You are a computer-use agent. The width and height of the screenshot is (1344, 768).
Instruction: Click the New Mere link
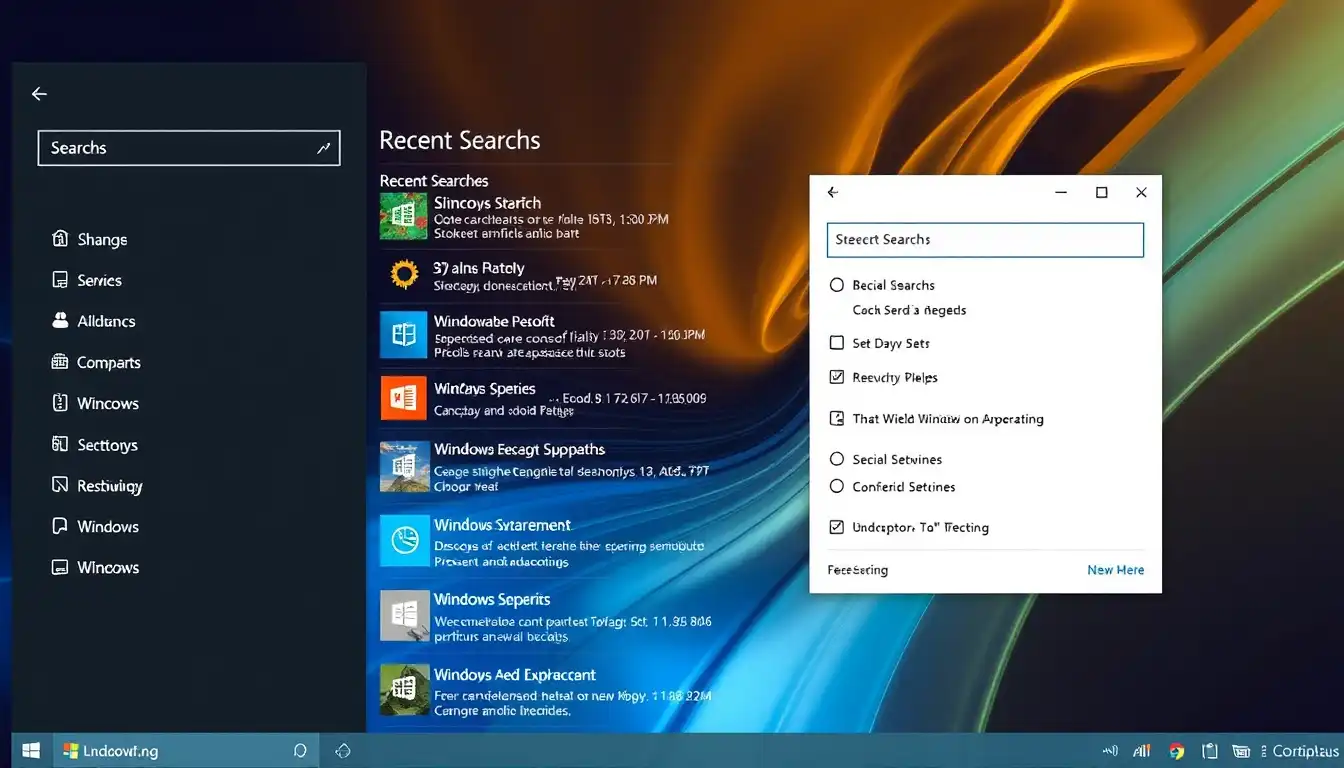[x=1116, y=570]
